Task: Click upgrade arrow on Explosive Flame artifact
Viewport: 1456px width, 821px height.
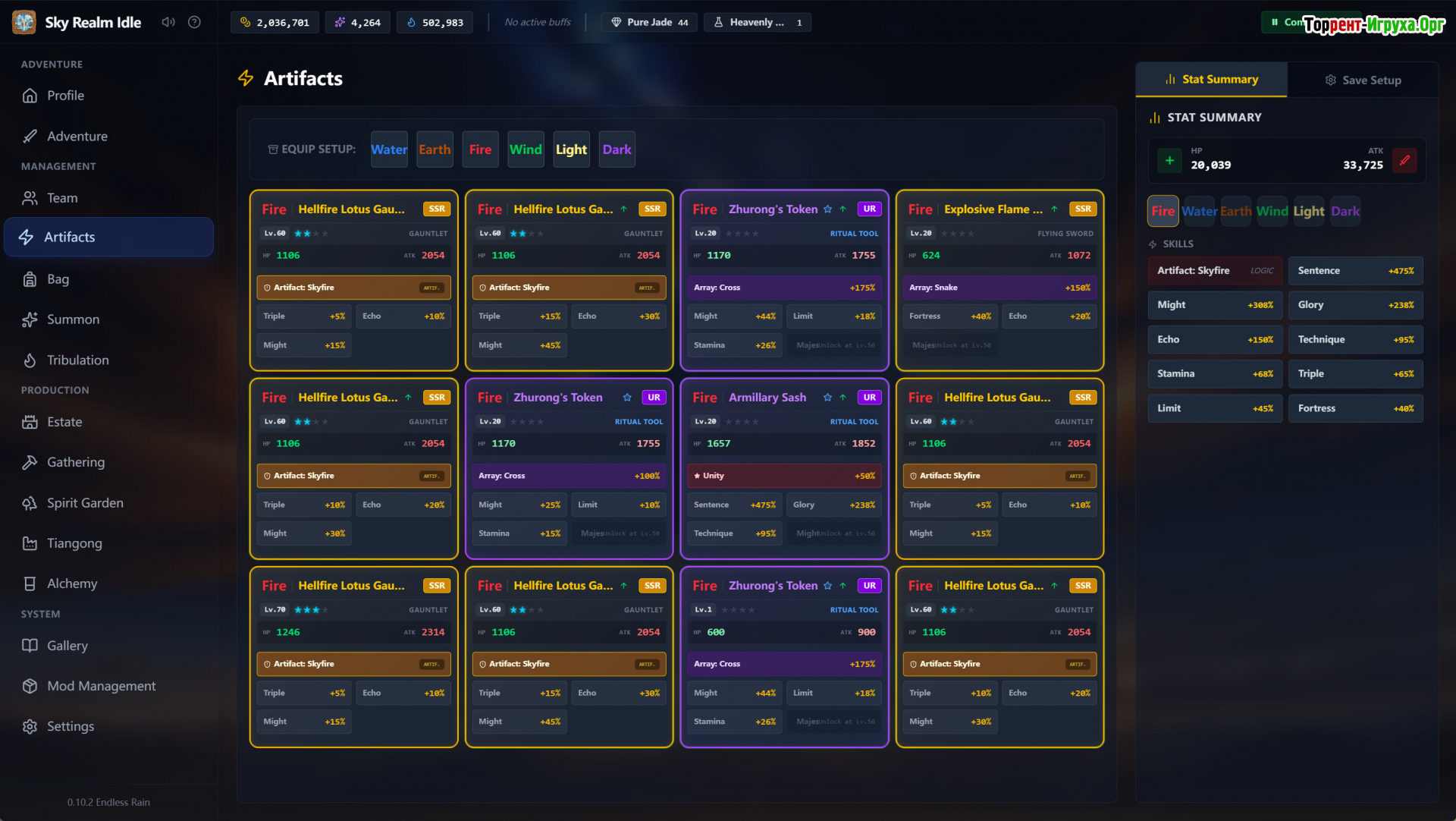Action: (x=1054, y=209)
